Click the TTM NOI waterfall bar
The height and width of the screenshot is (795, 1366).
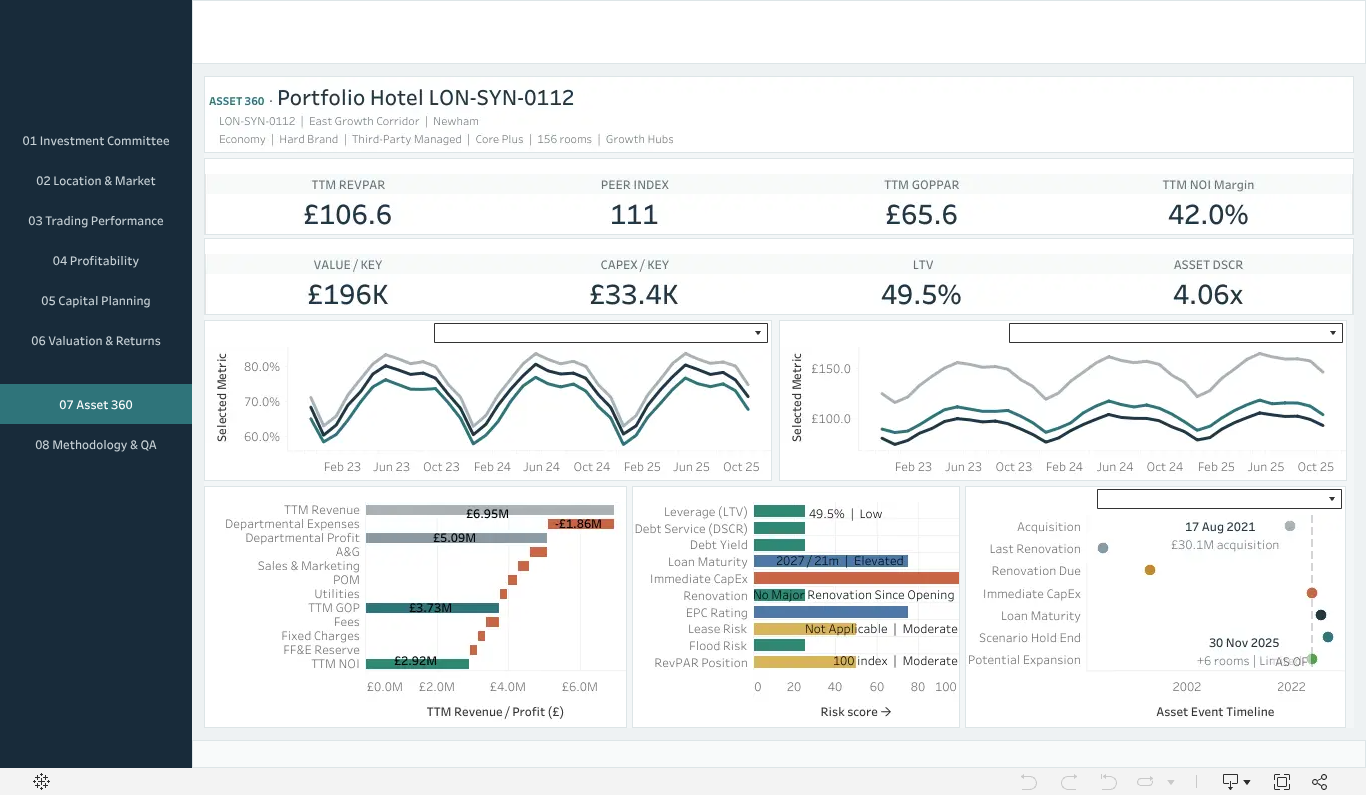(417, 663)
